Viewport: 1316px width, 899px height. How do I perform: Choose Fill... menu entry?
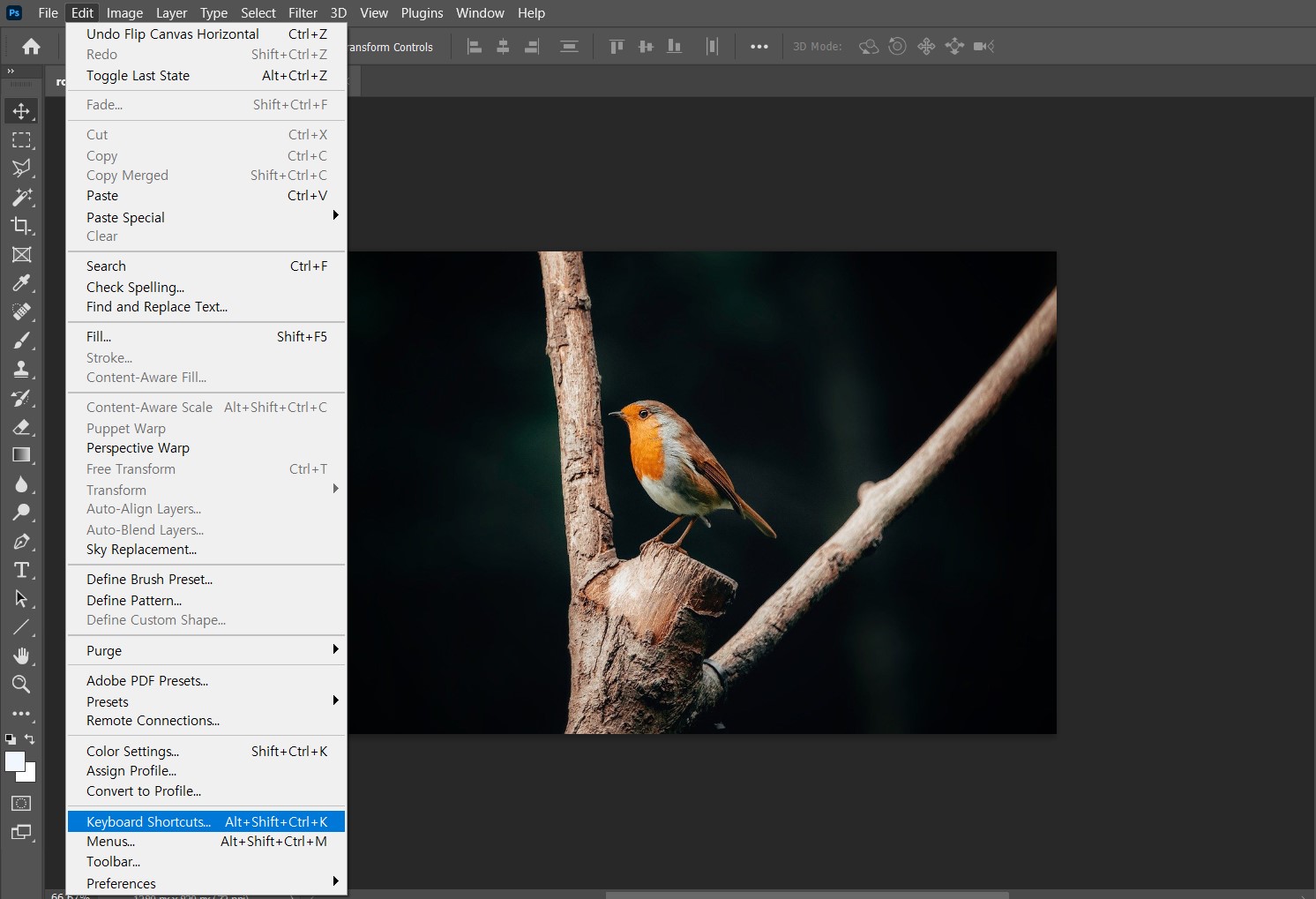pyautogui.click(x=206, y=336)
